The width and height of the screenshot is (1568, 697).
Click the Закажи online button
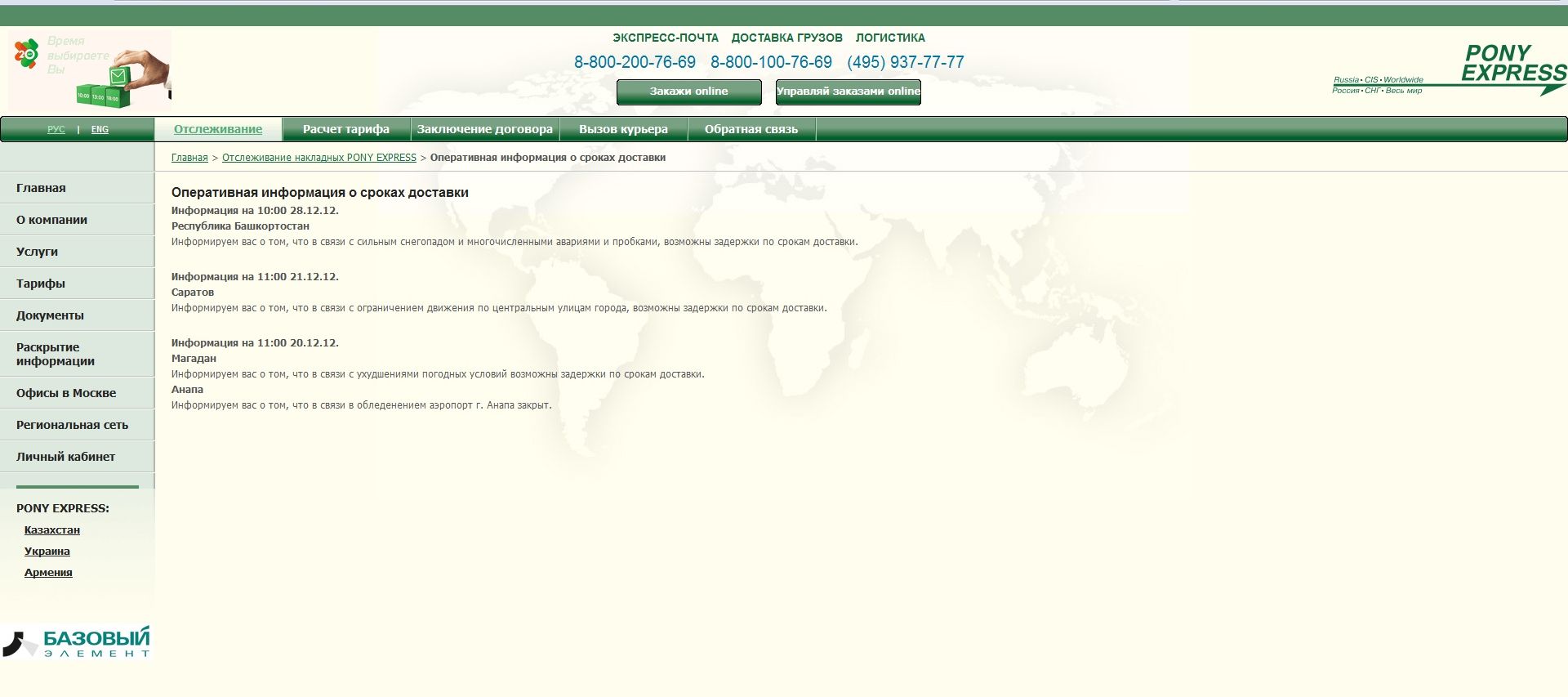tap(689, 92)
